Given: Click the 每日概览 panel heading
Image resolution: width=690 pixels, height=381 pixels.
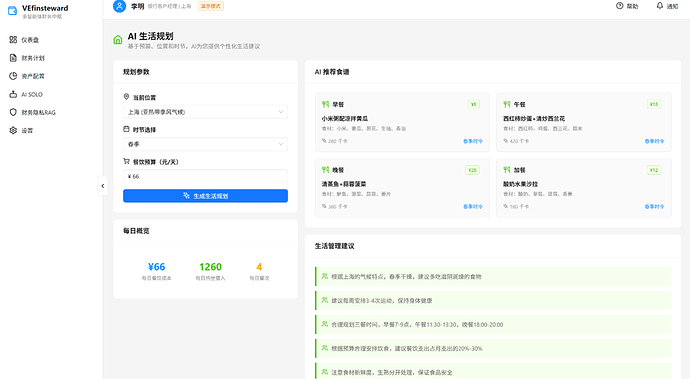Looking at the screenshot, I should click(x=136, y=231).
